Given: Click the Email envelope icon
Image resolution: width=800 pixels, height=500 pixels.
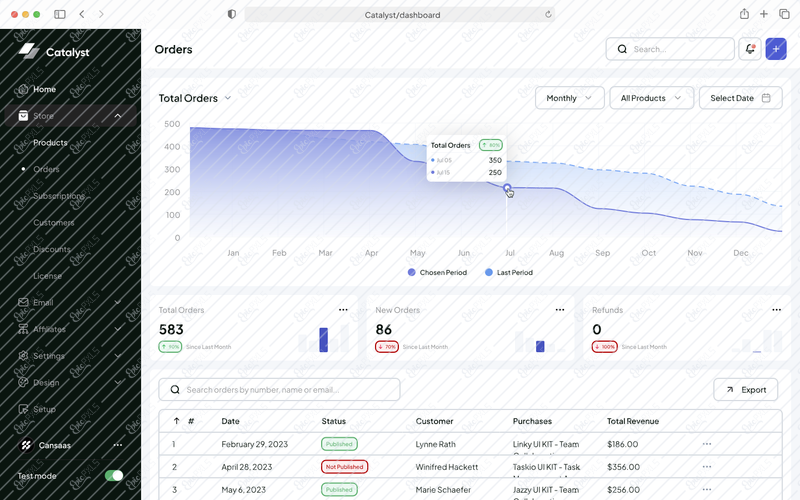Looking at the screenshot, I should (x=23, y=302).
